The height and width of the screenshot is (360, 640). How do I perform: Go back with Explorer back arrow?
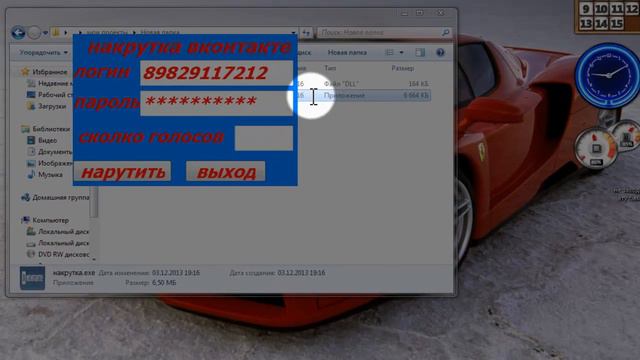18,32
